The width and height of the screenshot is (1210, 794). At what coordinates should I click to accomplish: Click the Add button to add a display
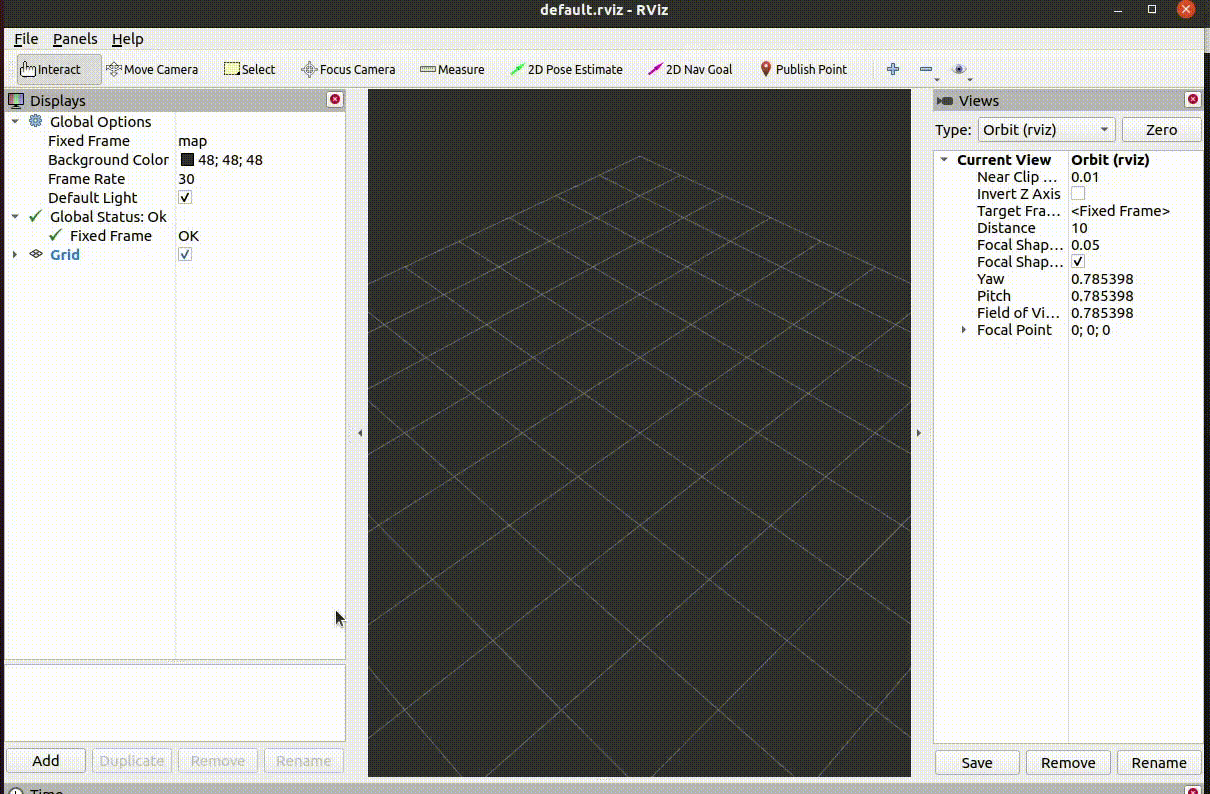(x=45, y=761)
